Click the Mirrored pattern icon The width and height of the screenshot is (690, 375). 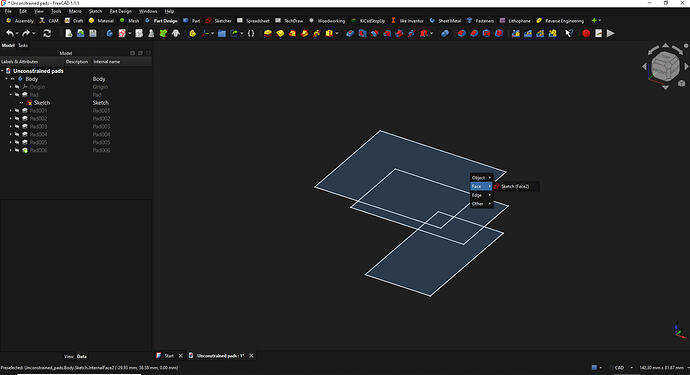(x=515, y=33)
